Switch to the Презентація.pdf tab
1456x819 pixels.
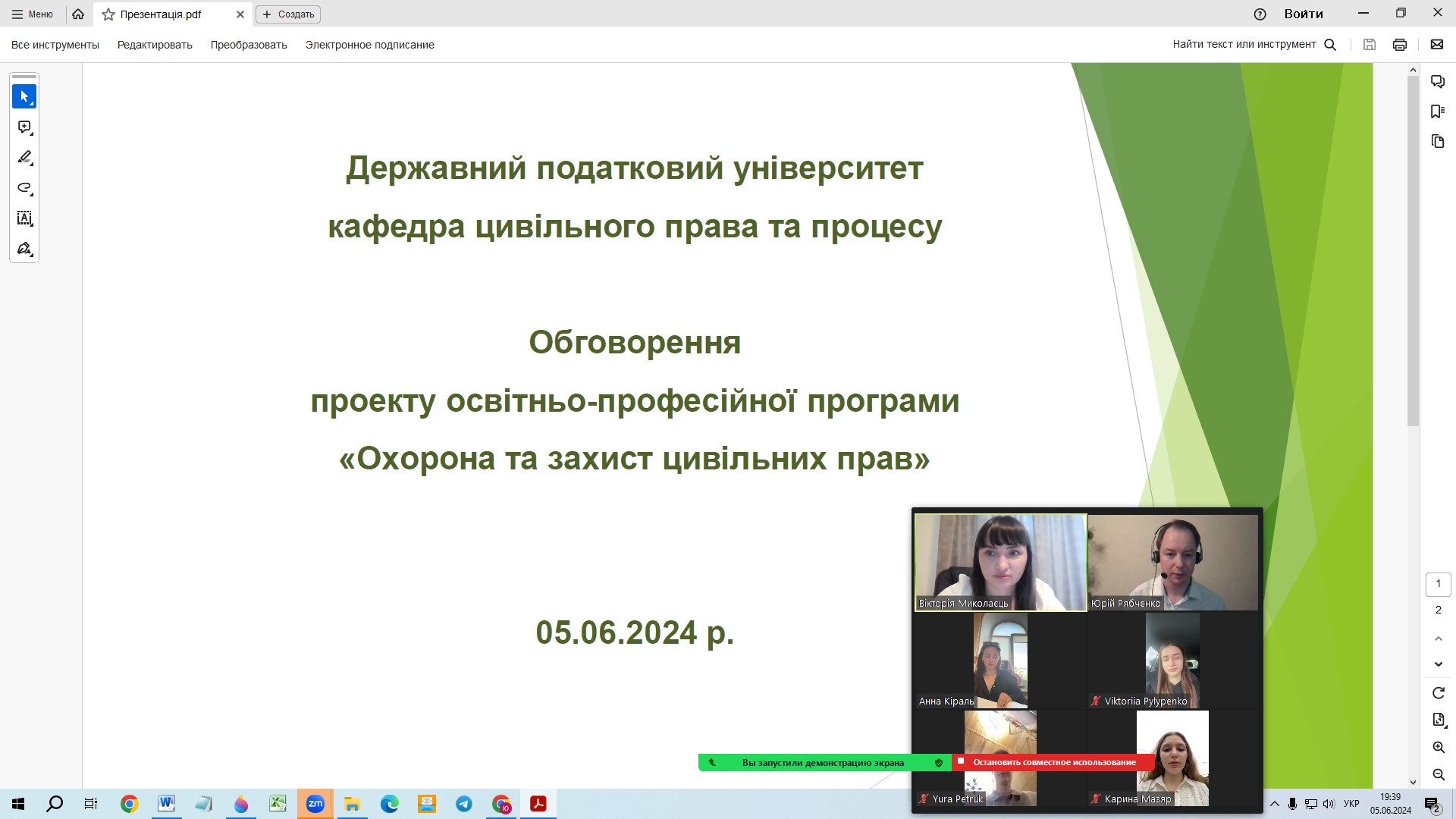point(173,14)
